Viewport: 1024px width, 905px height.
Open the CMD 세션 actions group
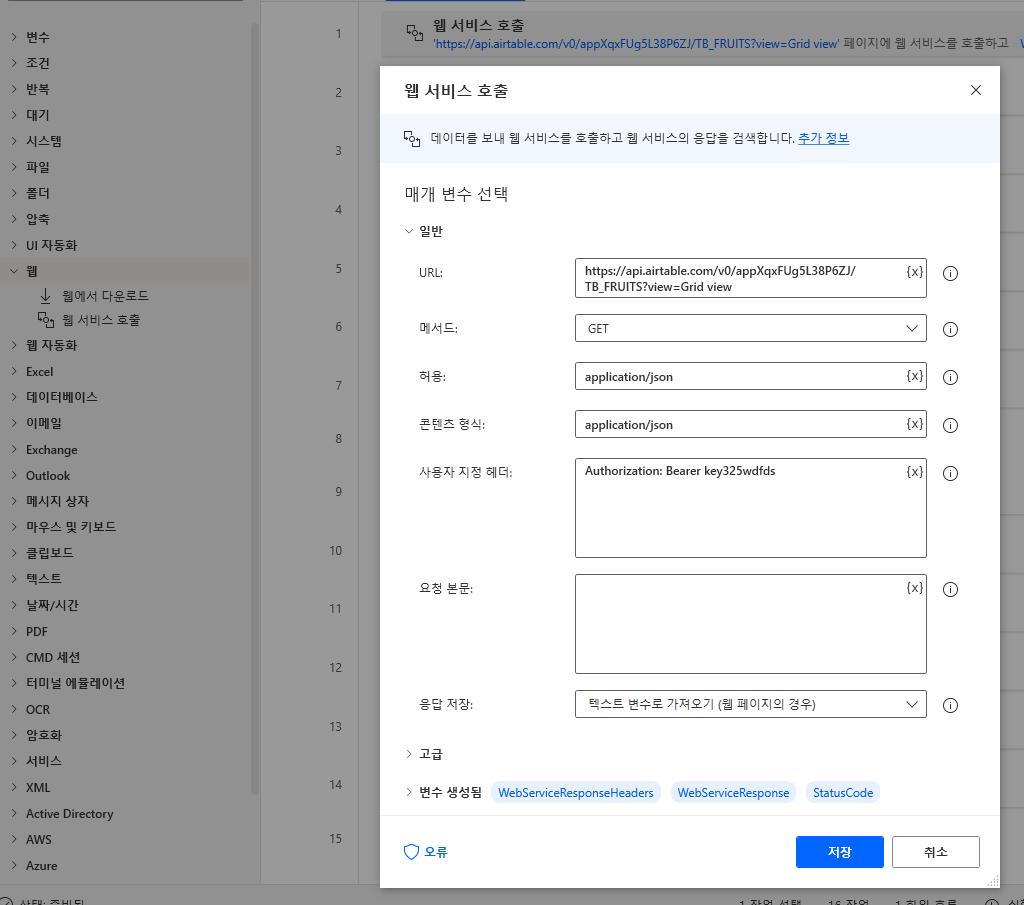(53, 658)
